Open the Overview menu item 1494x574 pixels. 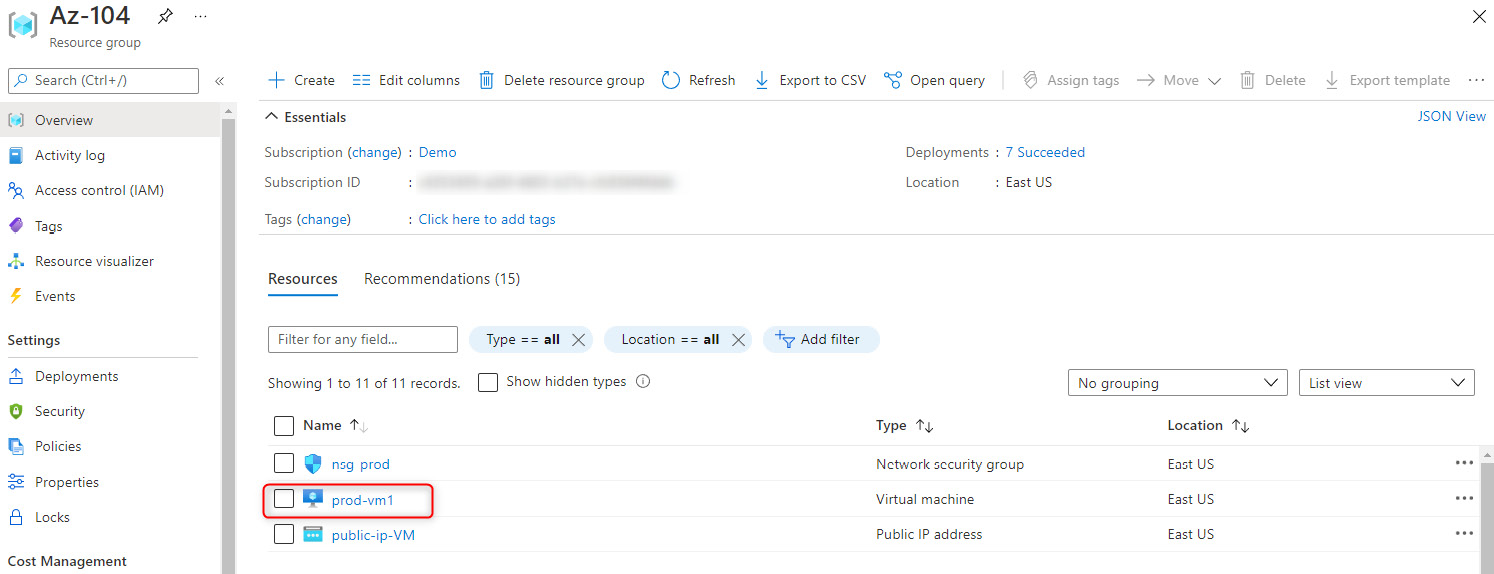[110, 120]
